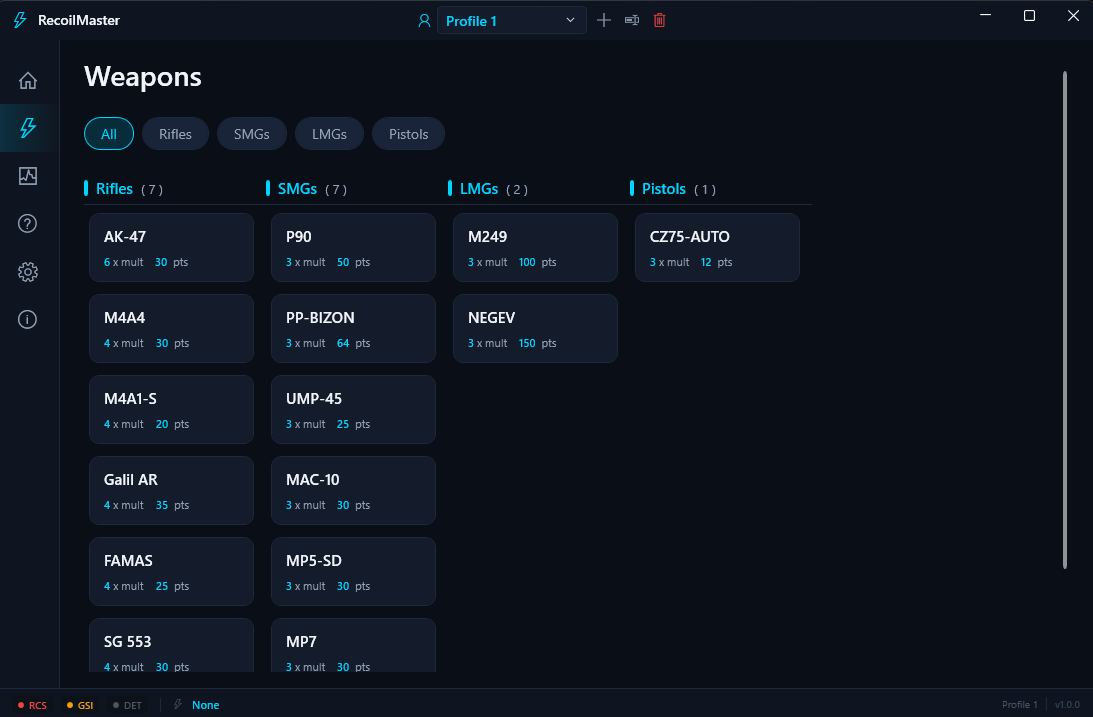
Task: Click Profile 1 text in status bar
Action: [x=1019, y=705]
